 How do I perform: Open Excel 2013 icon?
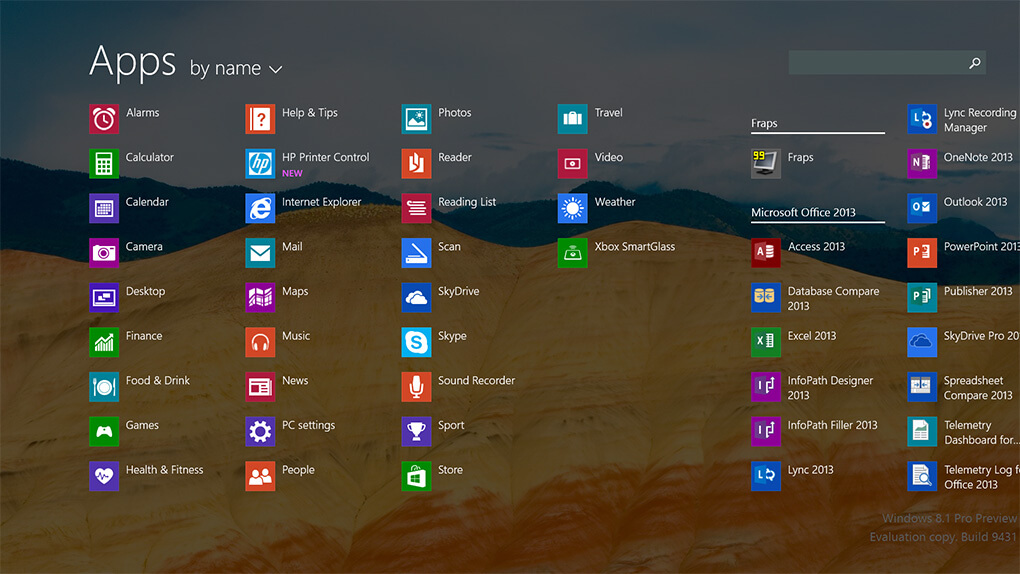[766, 342]
